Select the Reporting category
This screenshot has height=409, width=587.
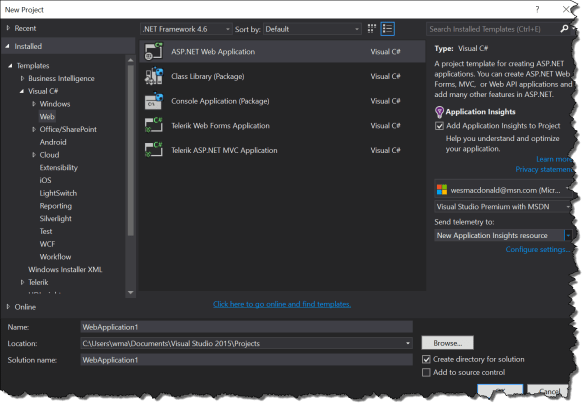pos(55,206)
